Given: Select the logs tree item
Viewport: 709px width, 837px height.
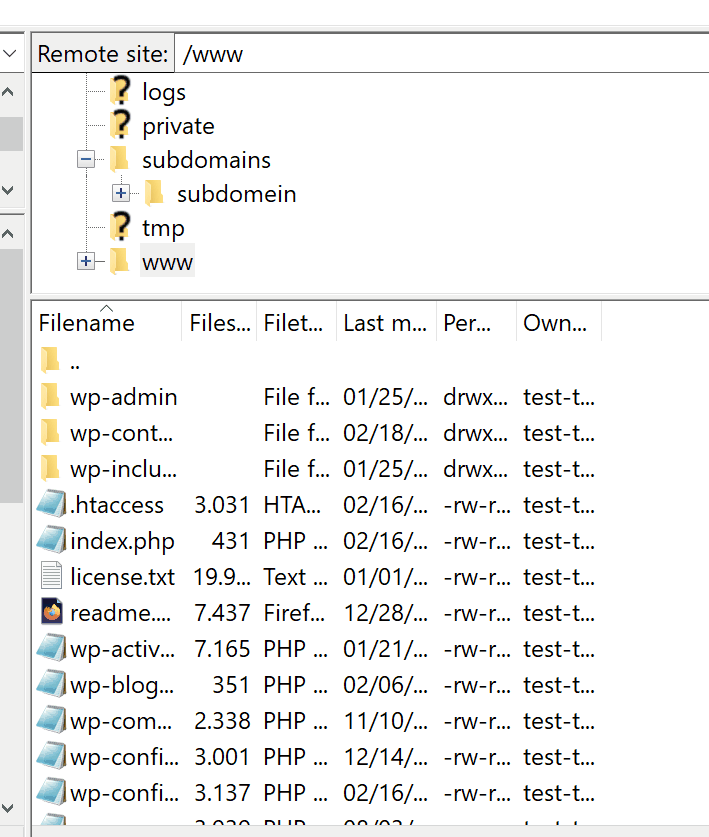Looking at the screenshot, I should (x=164, y=92).
